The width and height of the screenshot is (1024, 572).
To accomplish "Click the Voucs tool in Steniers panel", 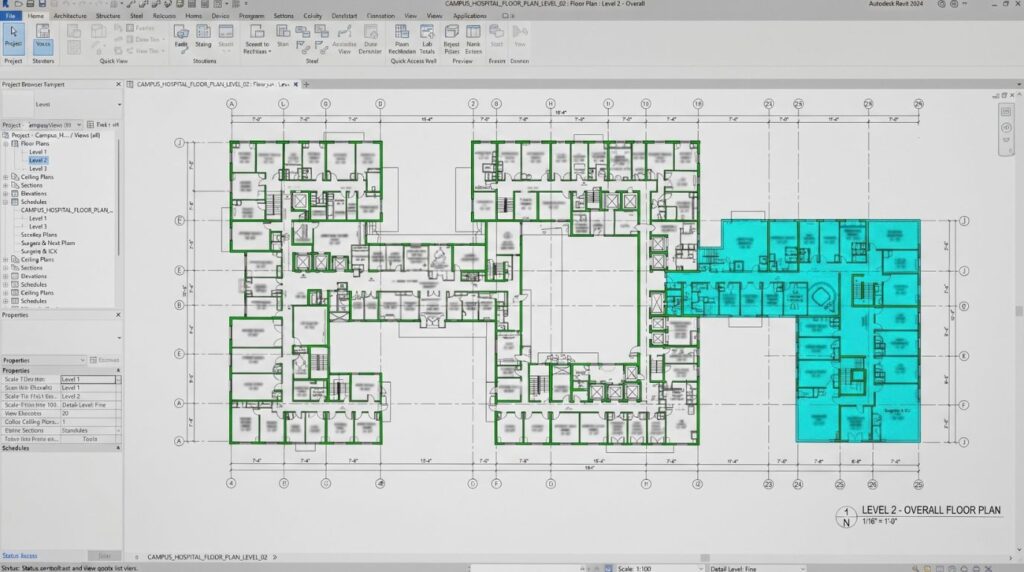I will click(43, 37).
